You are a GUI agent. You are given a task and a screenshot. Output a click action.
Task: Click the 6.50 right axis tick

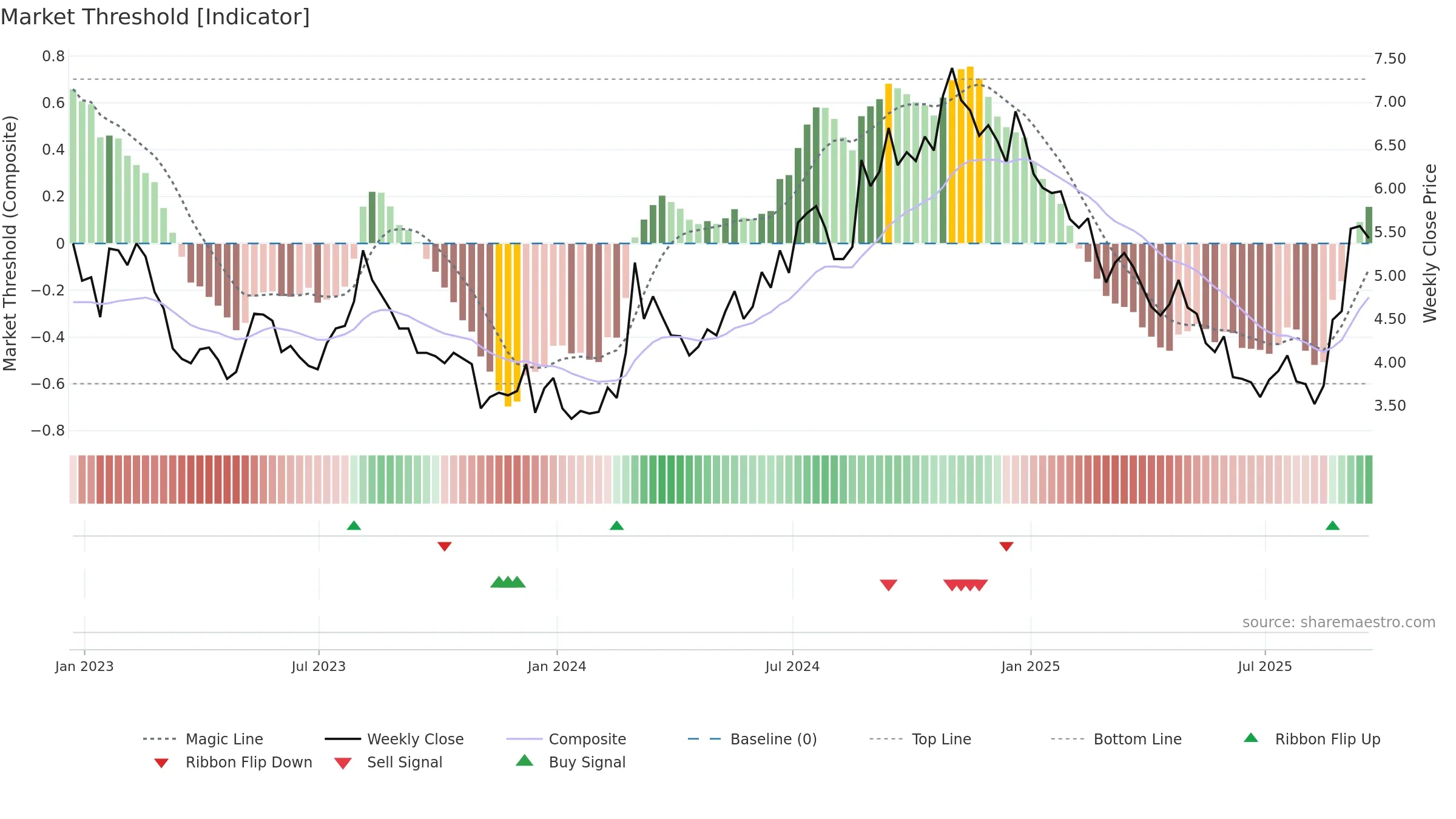[1390, 146]
